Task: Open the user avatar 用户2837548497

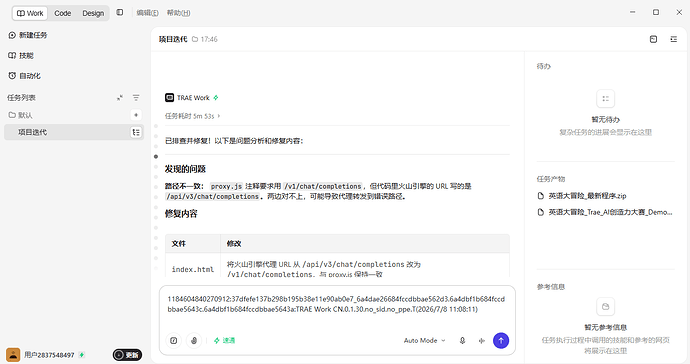Action: pyautogui.click(x=13, y=355)
